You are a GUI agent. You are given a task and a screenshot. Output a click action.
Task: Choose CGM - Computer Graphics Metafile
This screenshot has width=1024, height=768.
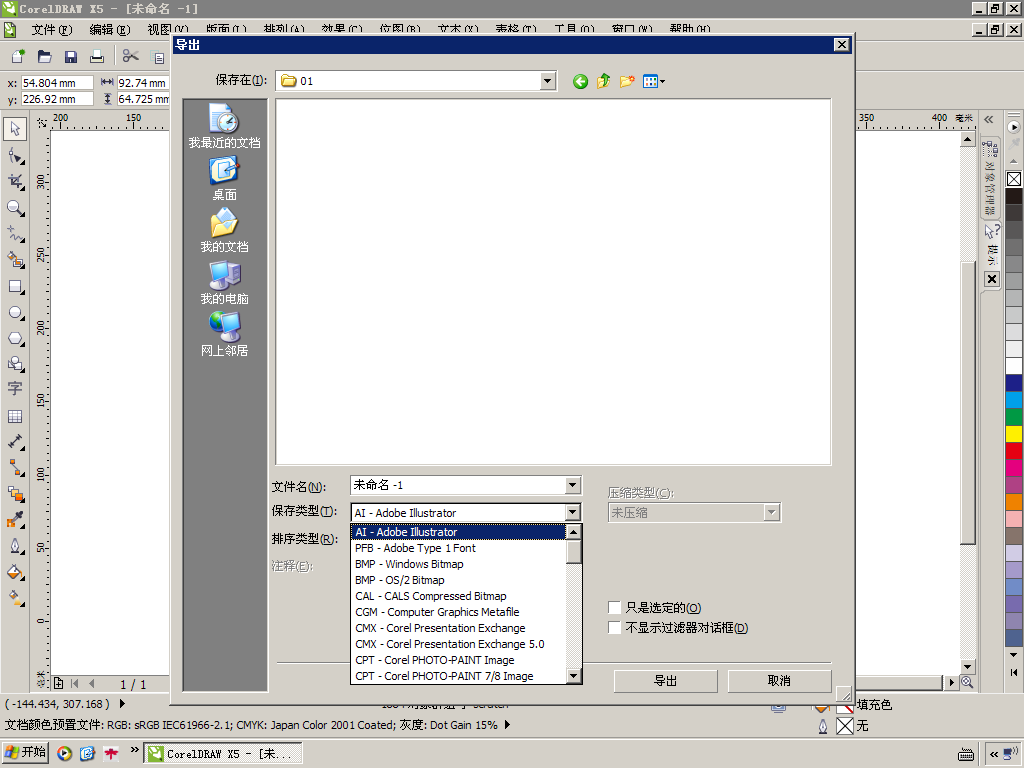click(458, 612)
